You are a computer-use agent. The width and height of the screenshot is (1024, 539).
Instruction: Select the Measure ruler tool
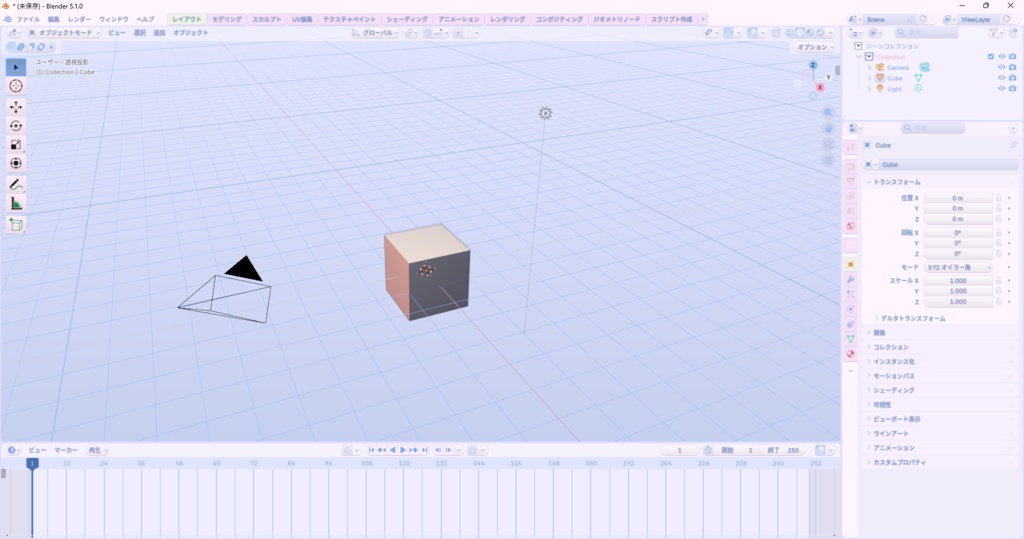click(16, 204)
